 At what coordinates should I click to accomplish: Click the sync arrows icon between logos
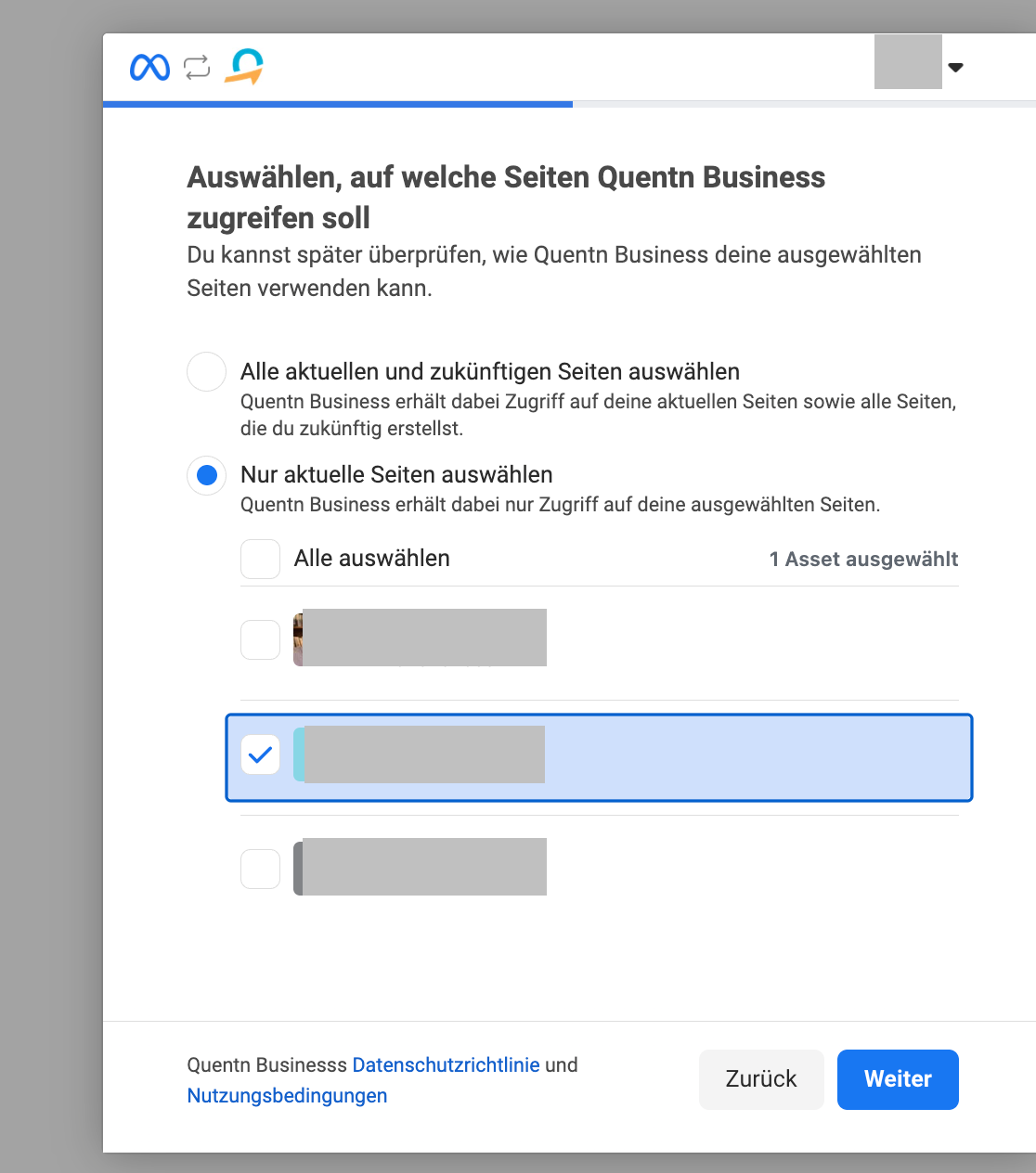197,67
